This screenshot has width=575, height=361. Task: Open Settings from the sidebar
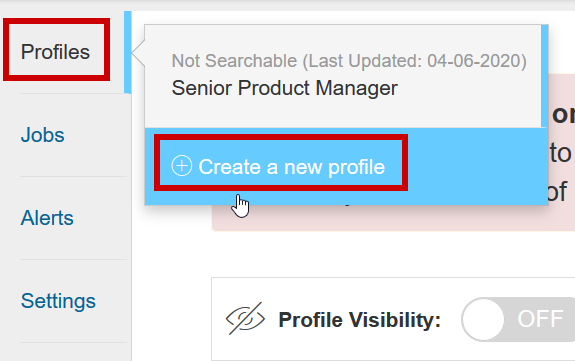coord(58,301)
